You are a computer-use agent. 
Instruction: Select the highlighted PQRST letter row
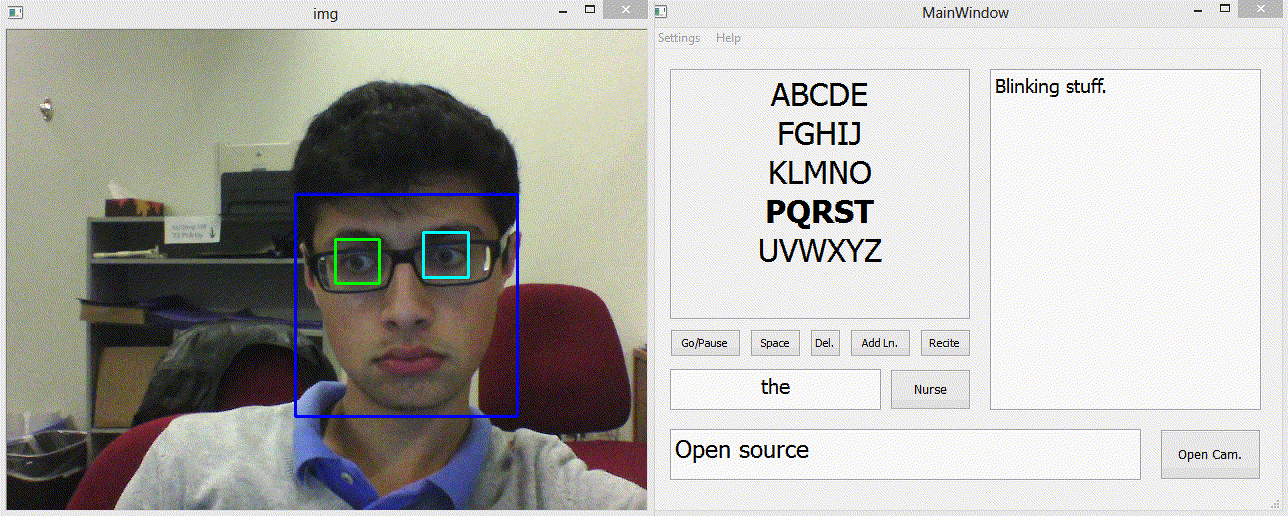819,212
